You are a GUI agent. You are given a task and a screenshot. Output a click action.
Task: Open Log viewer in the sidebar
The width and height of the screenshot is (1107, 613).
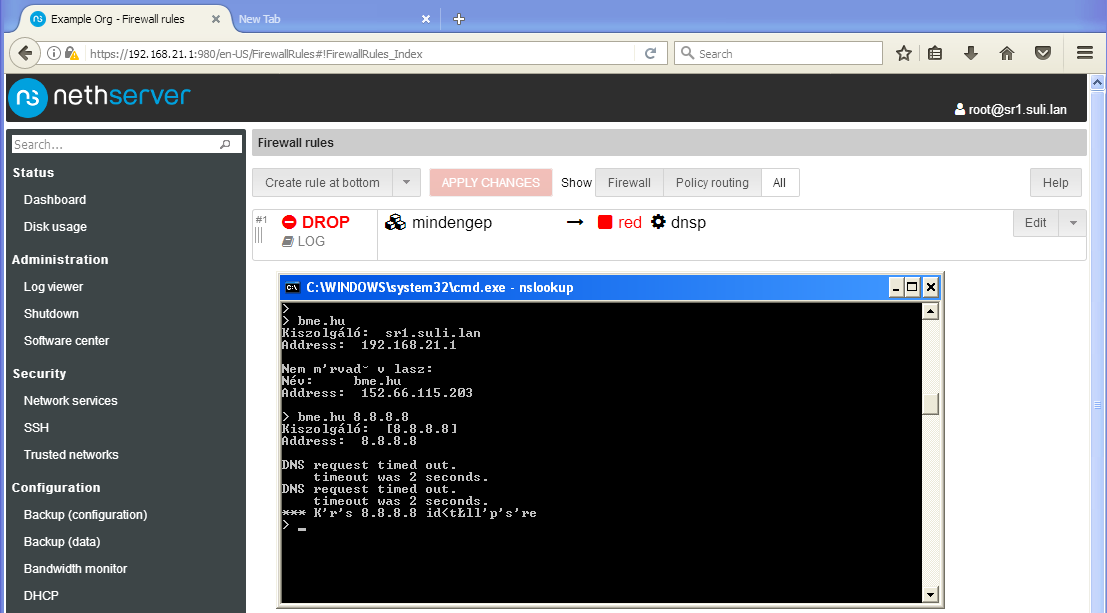(54, 287)
